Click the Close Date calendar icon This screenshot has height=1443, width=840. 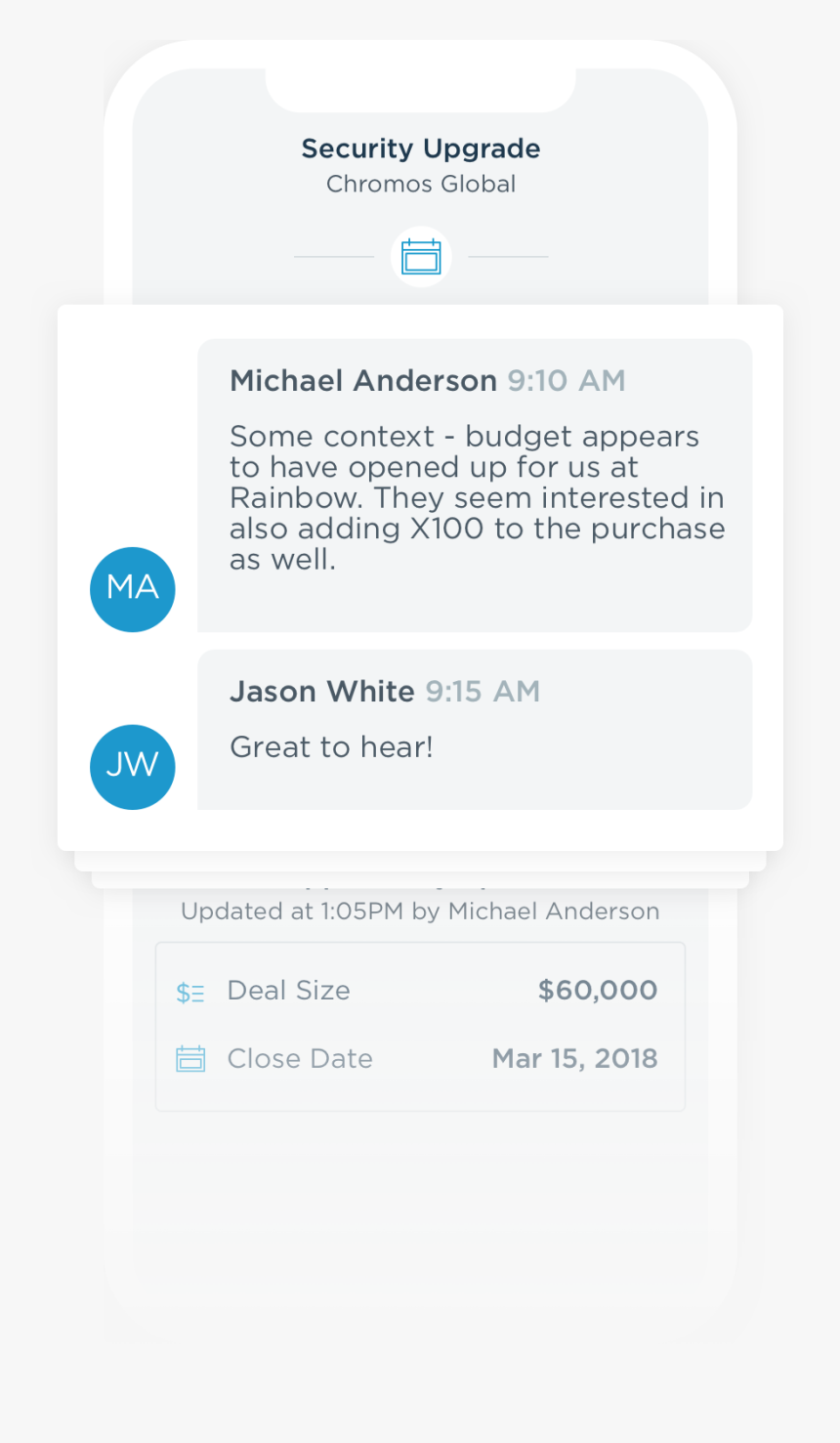pyautogui.click(x=190, y=1059)
